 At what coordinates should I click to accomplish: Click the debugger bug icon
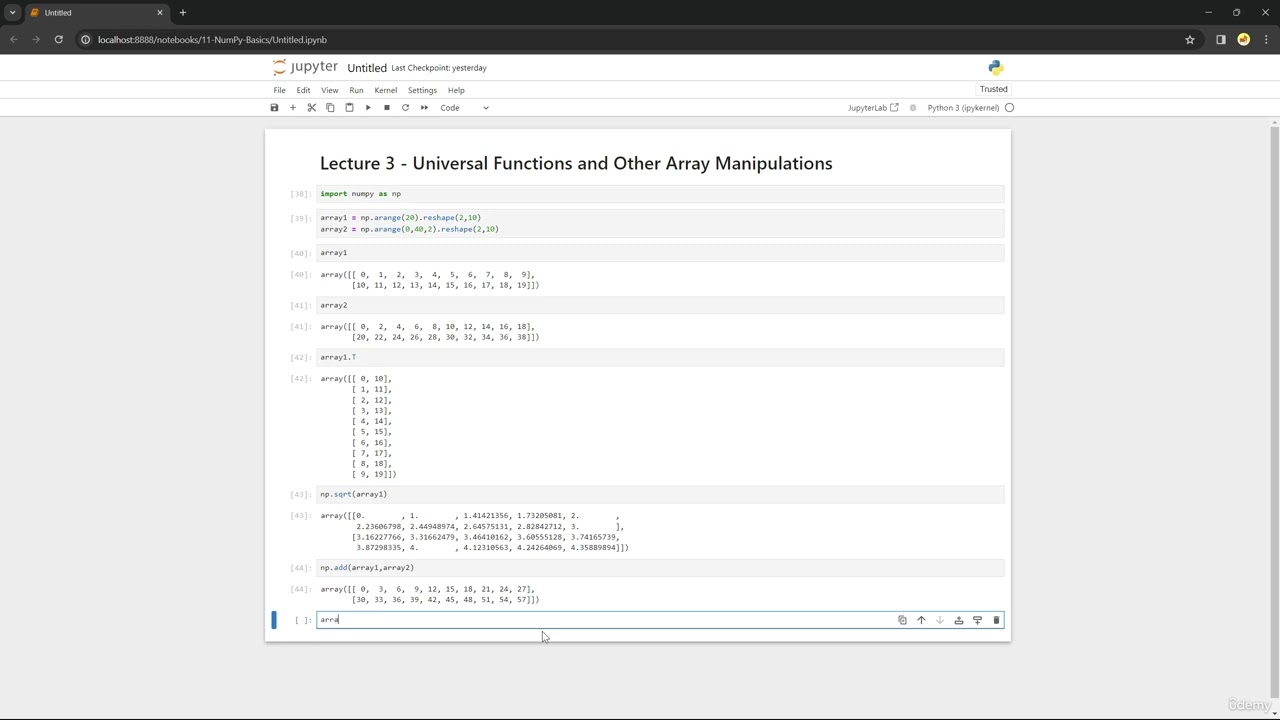(913, 107)
